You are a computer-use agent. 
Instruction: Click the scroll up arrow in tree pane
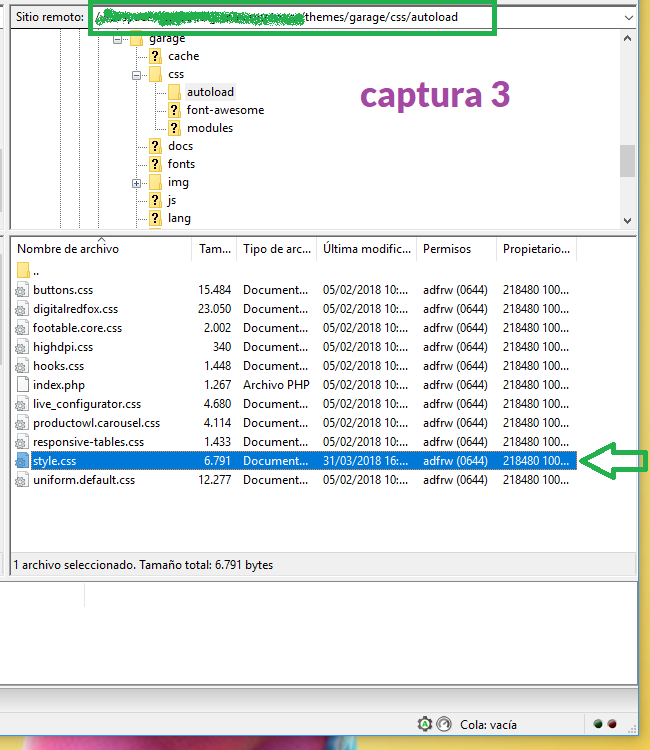point(628,38)
